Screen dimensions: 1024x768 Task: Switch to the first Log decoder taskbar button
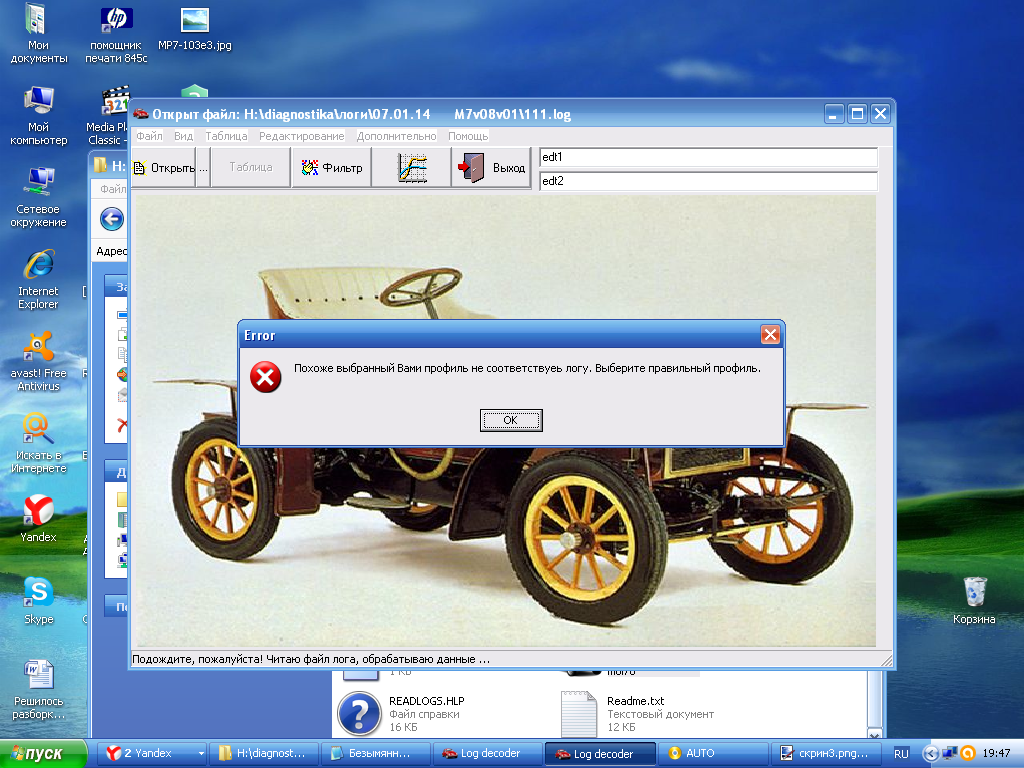(x=488, y=753)
